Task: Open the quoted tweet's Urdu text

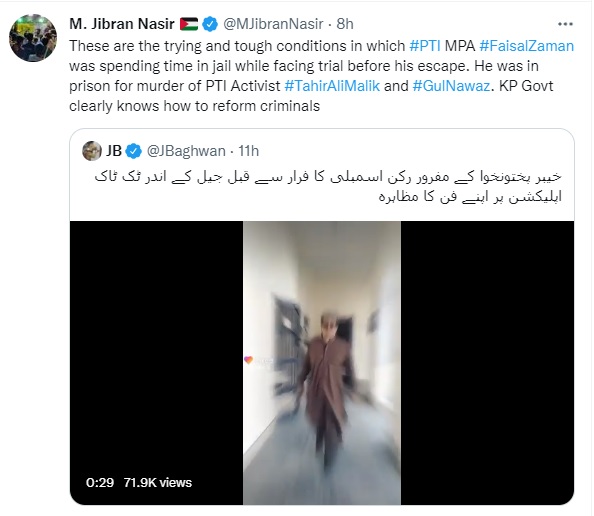Action: pos(328,186)
